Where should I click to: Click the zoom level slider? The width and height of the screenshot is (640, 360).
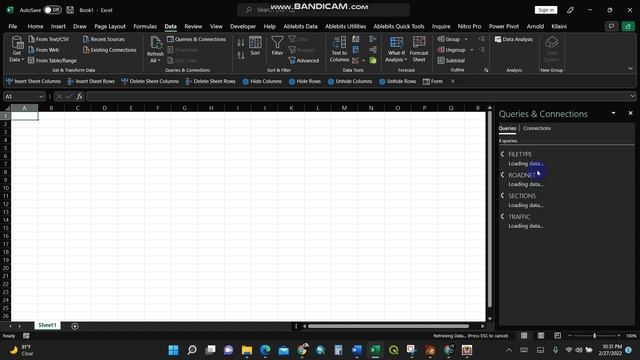[x=594, y=336]
